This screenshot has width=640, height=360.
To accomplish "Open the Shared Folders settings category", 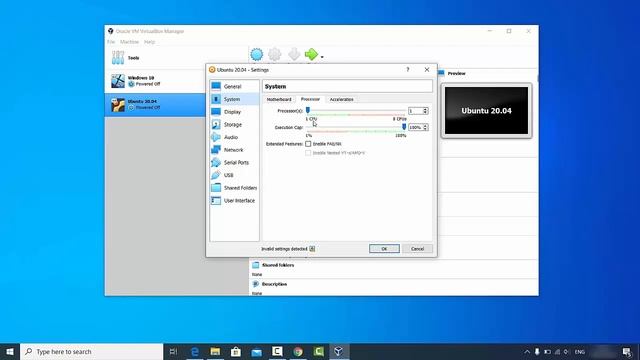I will [x=234, y=188].
